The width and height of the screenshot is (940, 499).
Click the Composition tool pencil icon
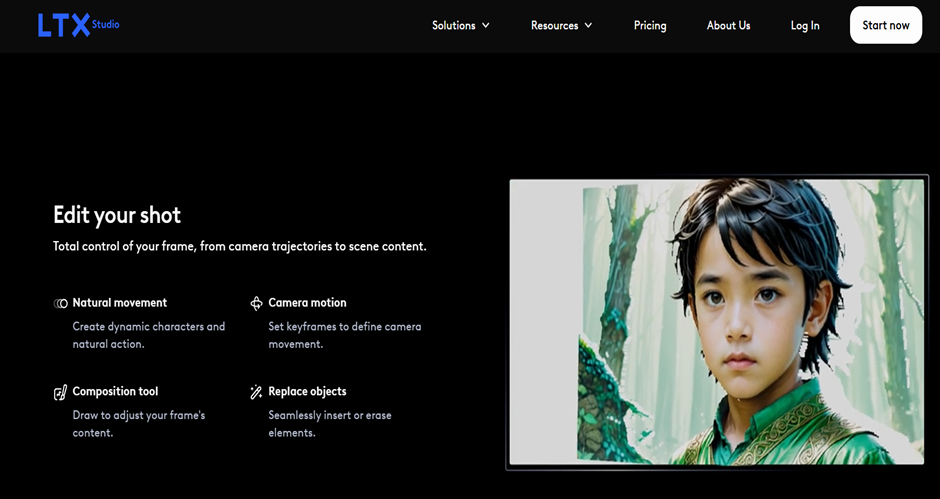60,392
